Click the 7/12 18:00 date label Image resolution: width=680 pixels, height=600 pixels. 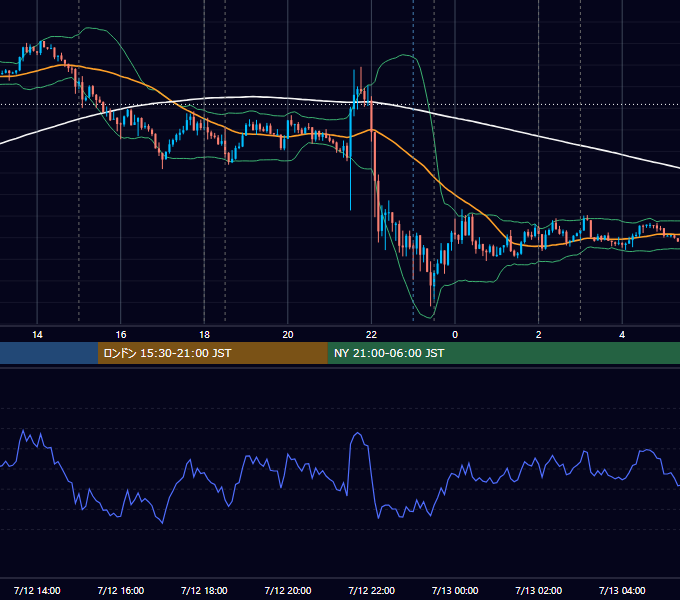click(x=204, y=590)
